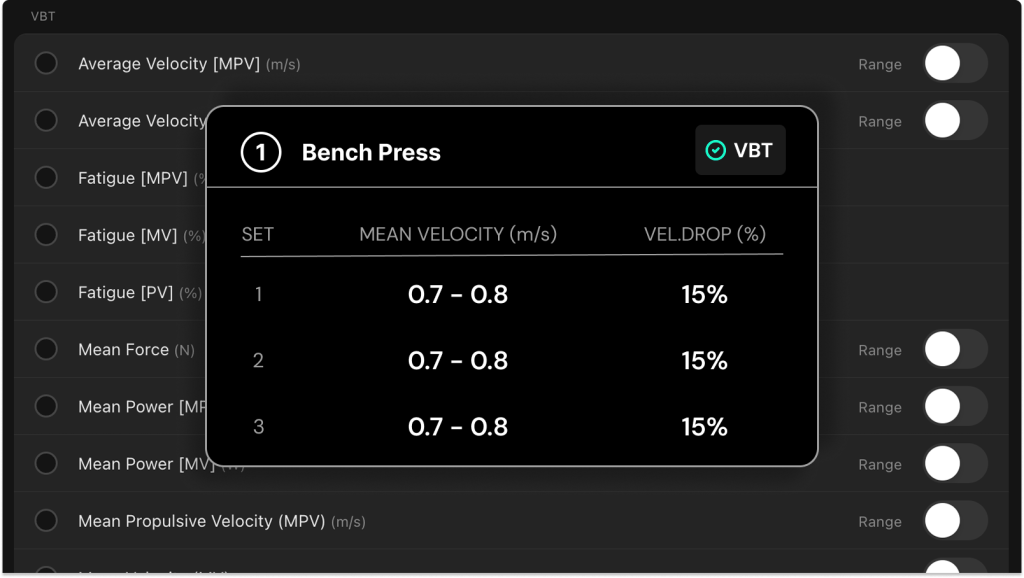Select Mean Propulsive Velocity (MPV) radio button

click(x=46, y=520)
